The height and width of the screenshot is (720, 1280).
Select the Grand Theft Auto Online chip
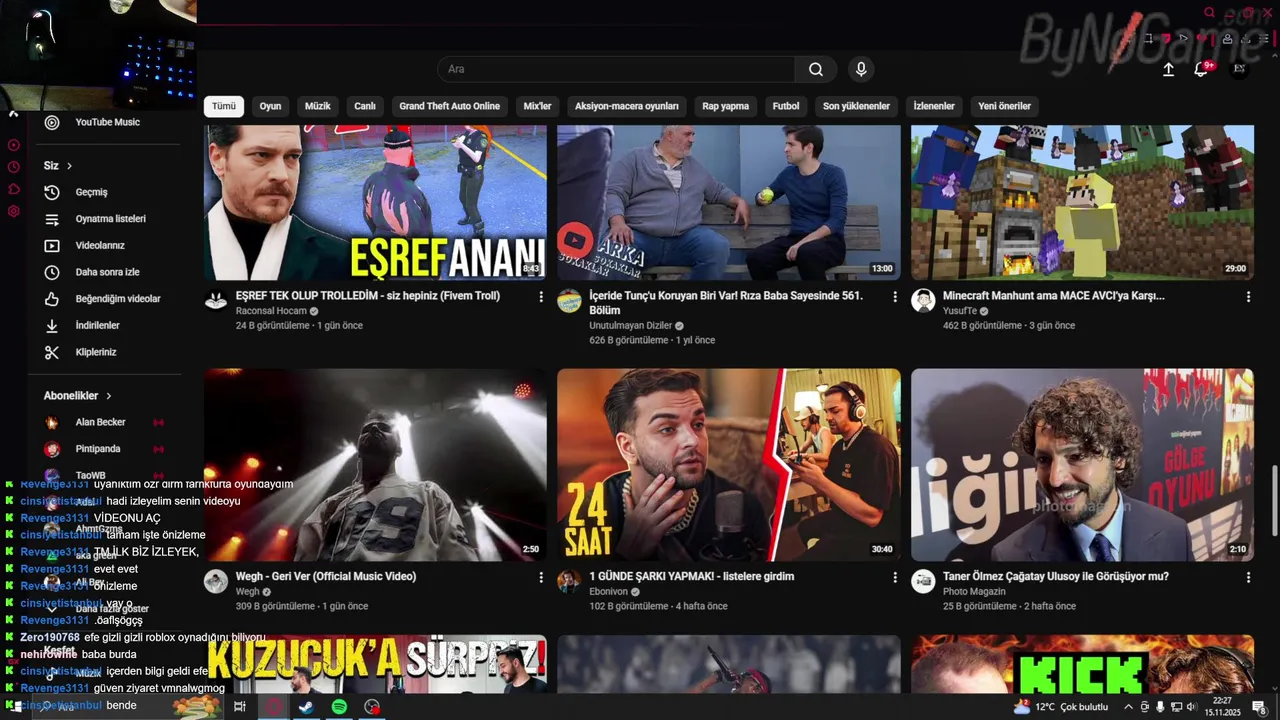(449, 106)
